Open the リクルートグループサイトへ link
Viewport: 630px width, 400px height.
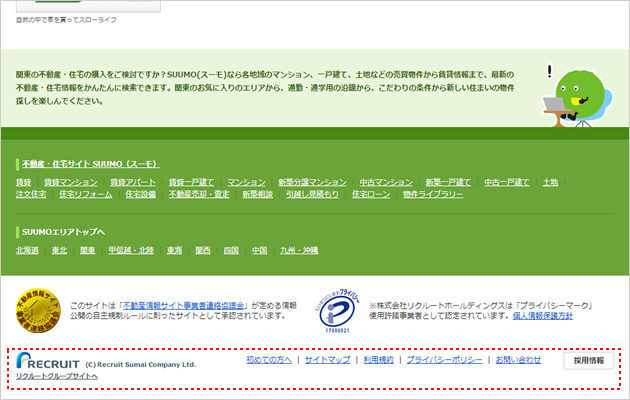(57, 376)
